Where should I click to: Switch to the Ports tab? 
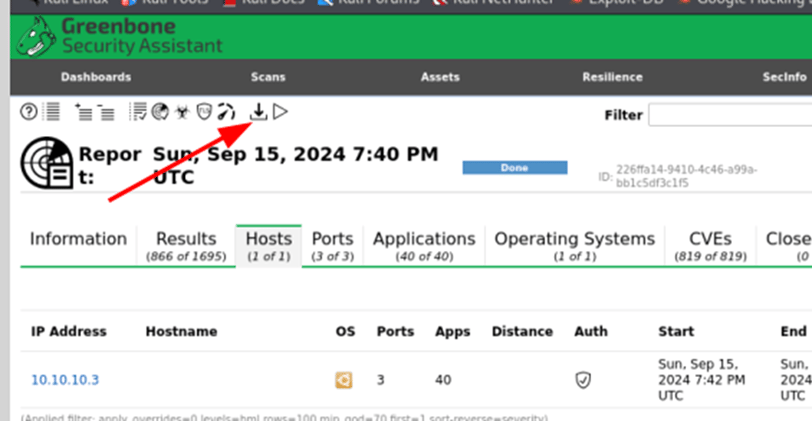(332, 246)
